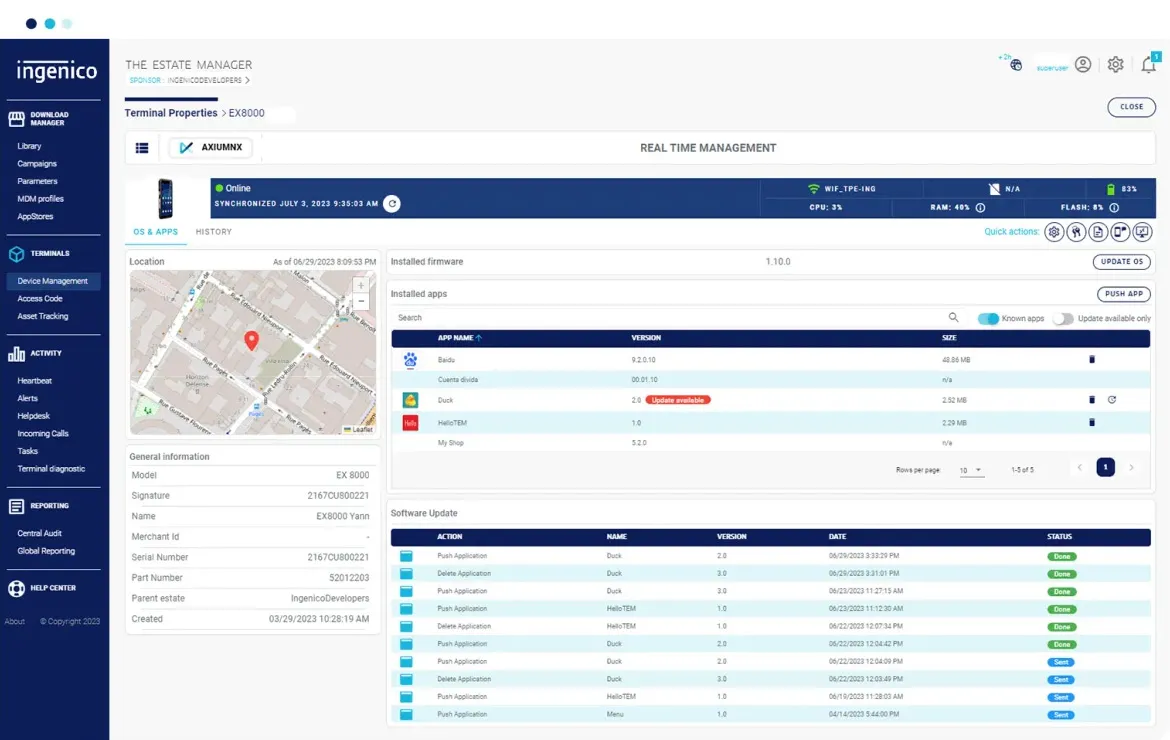Click the Update OS button
Screen dimensions: 1170x740
pyautogui.click(x=1123, y=262)
